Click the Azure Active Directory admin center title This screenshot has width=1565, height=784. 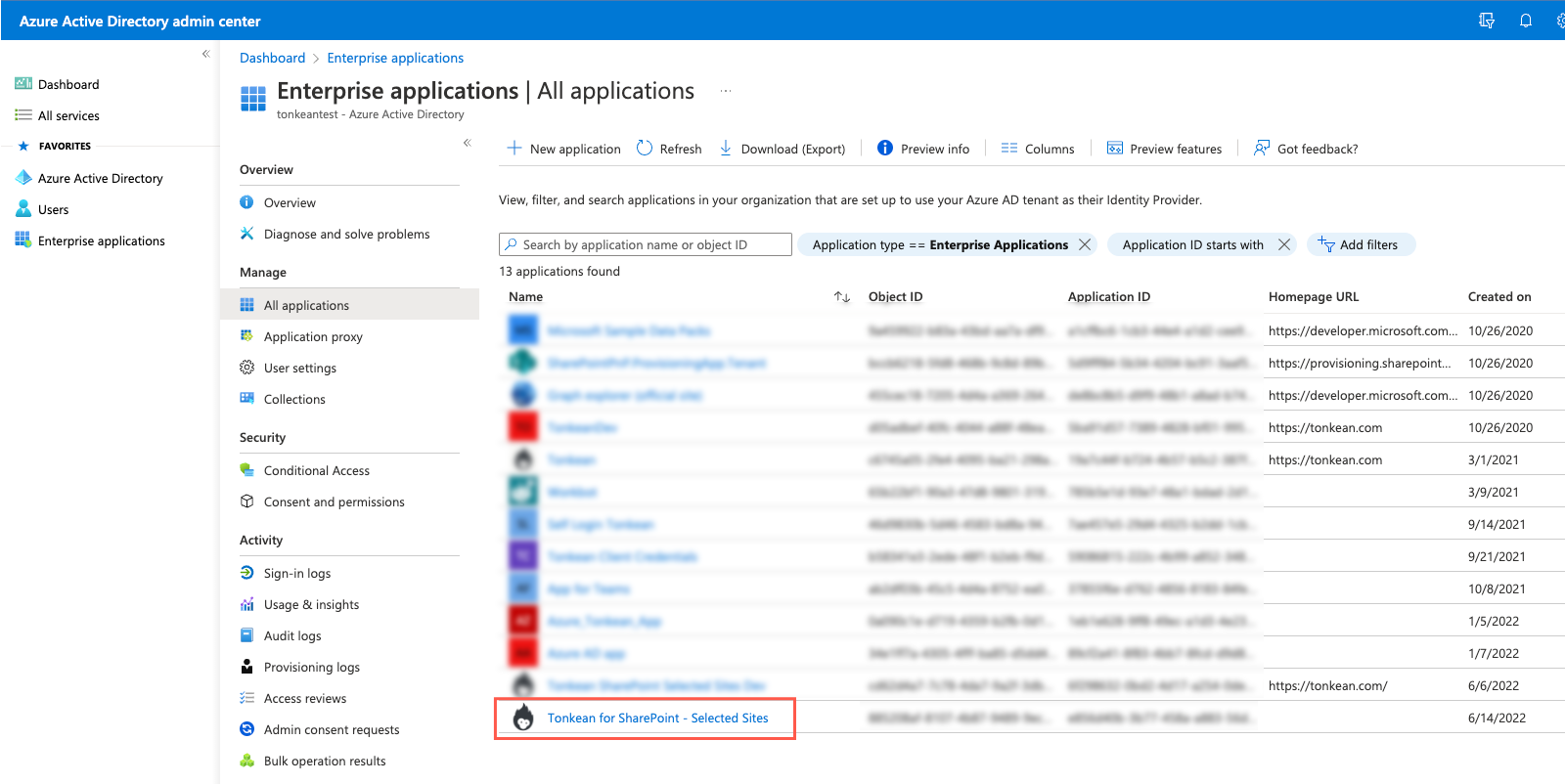click(140, 21)
